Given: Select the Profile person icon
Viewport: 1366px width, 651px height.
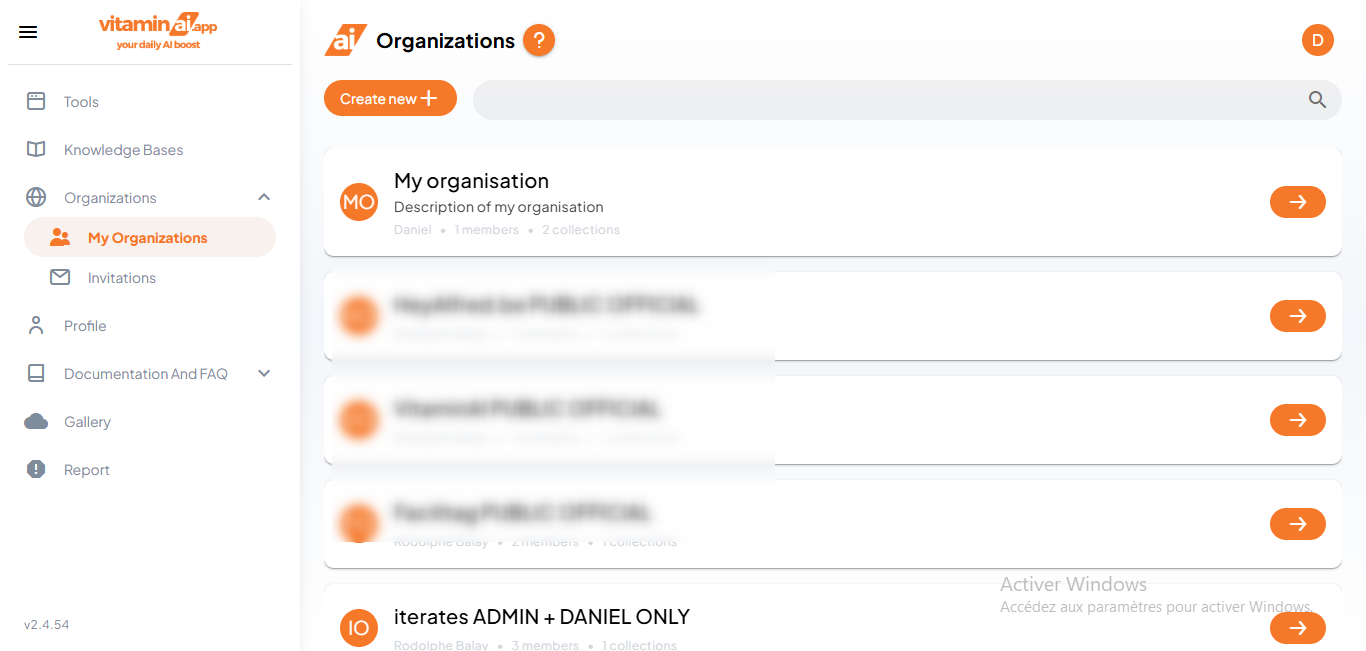Looking at the screenshot, I should (36, 325).
